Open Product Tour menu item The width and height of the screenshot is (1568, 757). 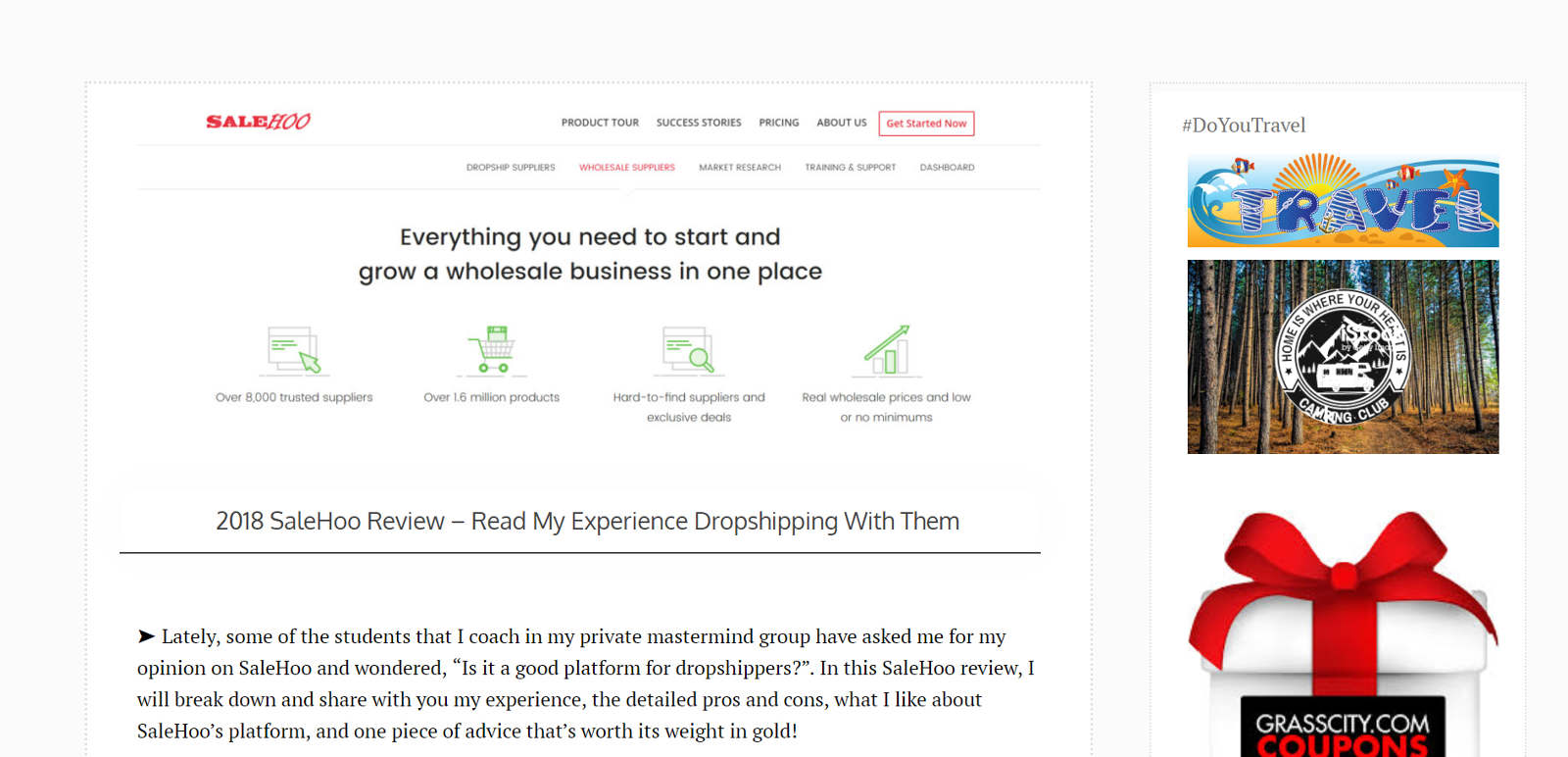(x=600, y=123)
